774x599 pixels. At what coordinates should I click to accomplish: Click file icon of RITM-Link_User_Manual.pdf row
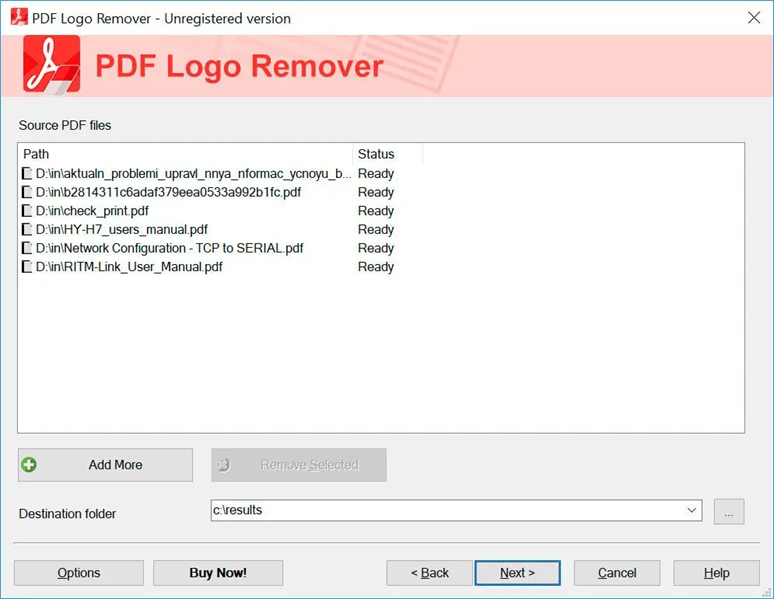(x=27, y=267)
